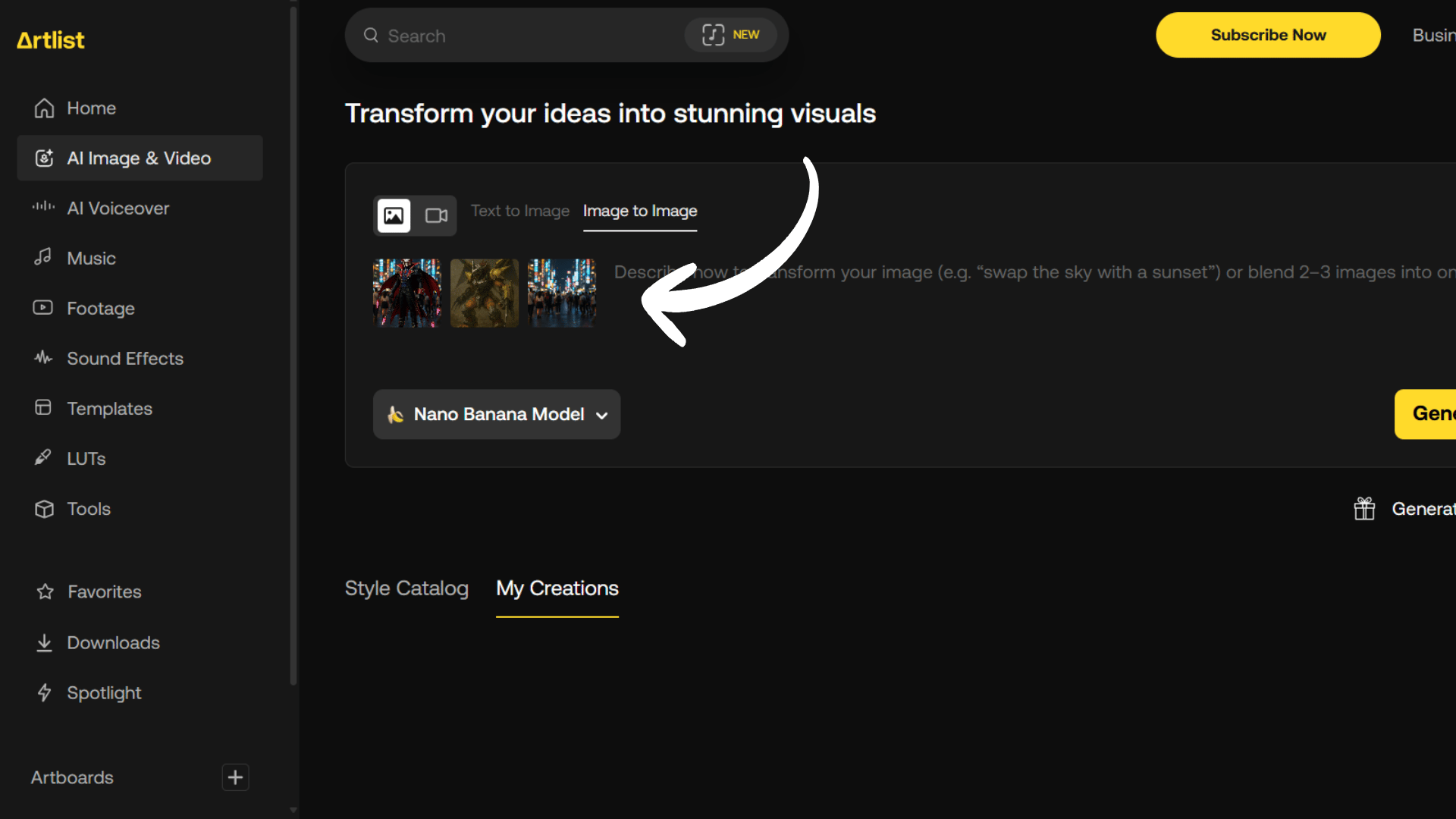The width and height of the screenshot is (1456, 819).
Task: Open the AI Voiceover section
Action: point(118,209)
